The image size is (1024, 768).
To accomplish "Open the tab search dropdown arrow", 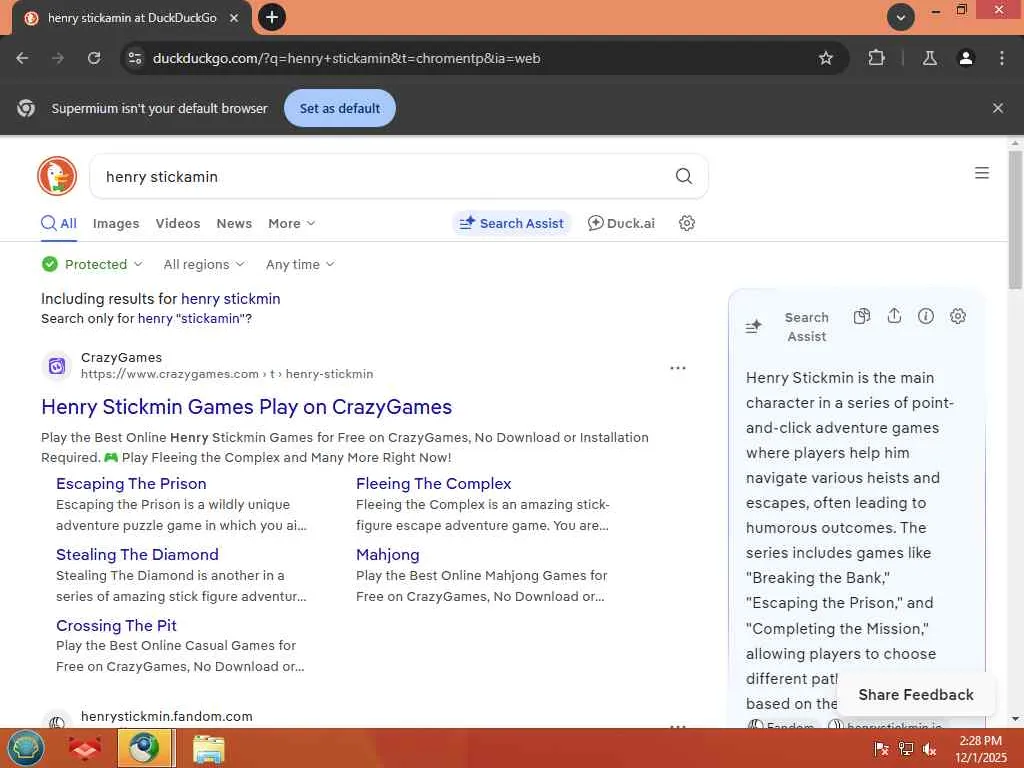I will pyautogui.click(x=901, y=17).
